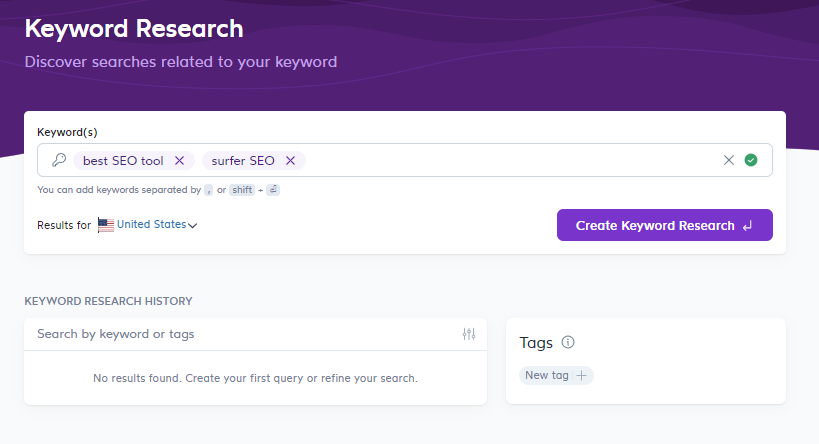Click the comma key hint badge
819x444 pixels.
[208, 190]
